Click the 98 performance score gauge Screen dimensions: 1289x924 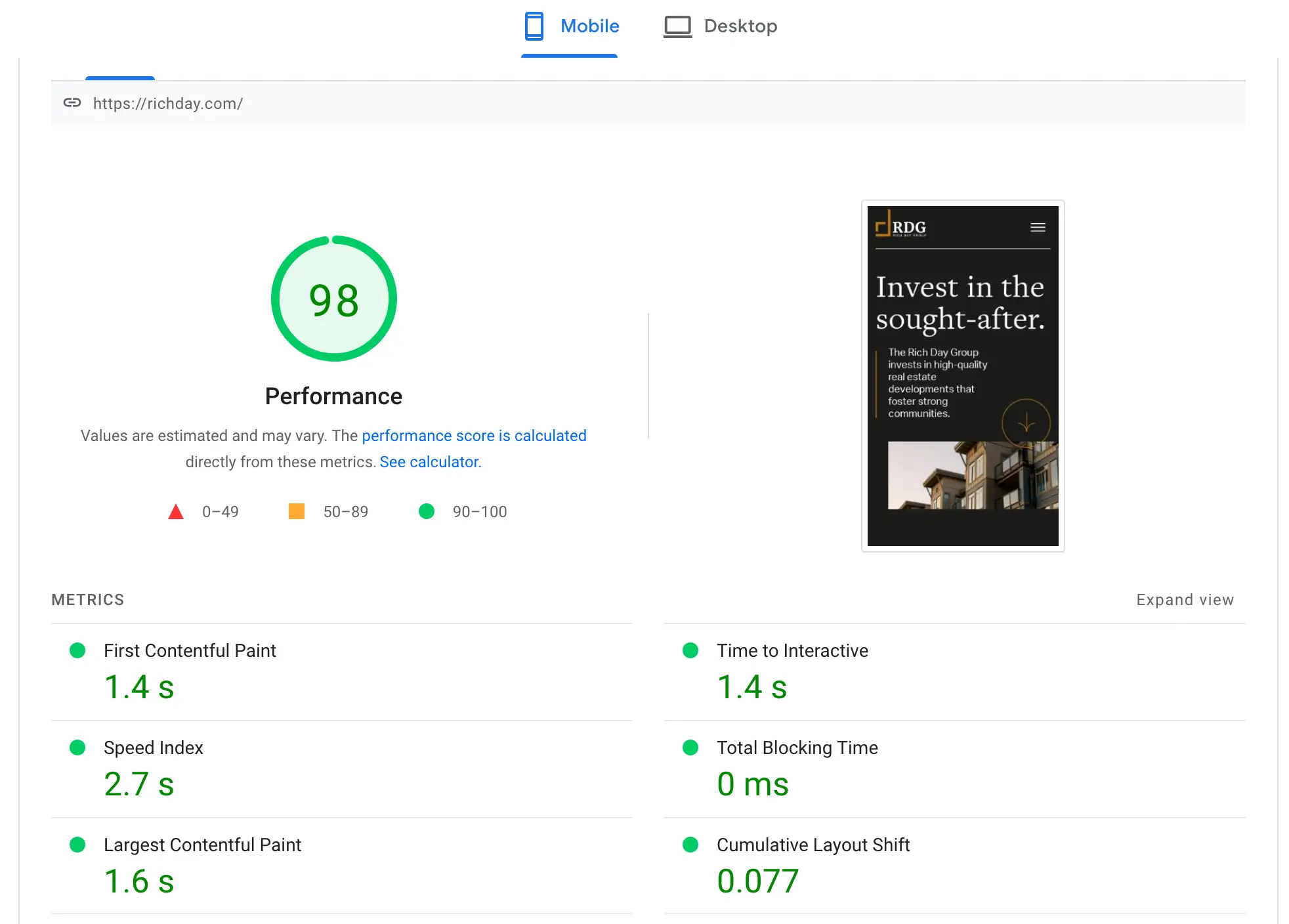[334, 299]
